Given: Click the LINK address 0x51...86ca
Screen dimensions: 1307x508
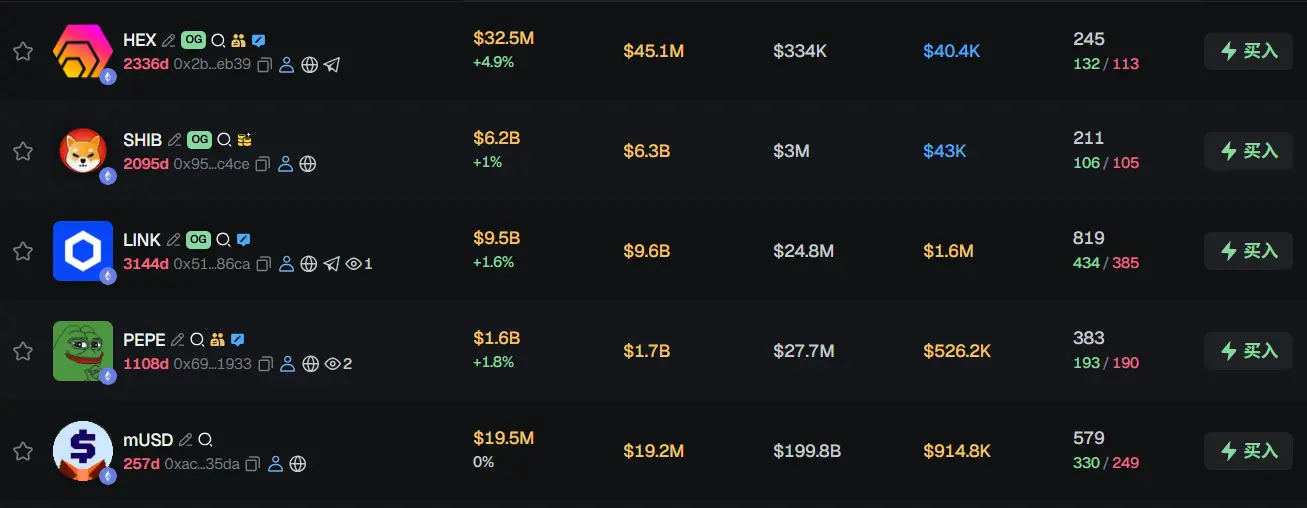Looking at the screenshot, I should 211,264.
